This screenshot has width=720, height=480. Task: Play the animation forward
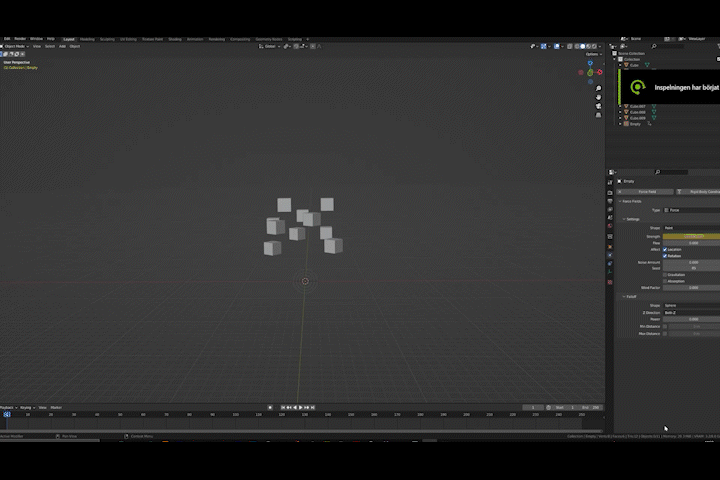coord(301,407)
